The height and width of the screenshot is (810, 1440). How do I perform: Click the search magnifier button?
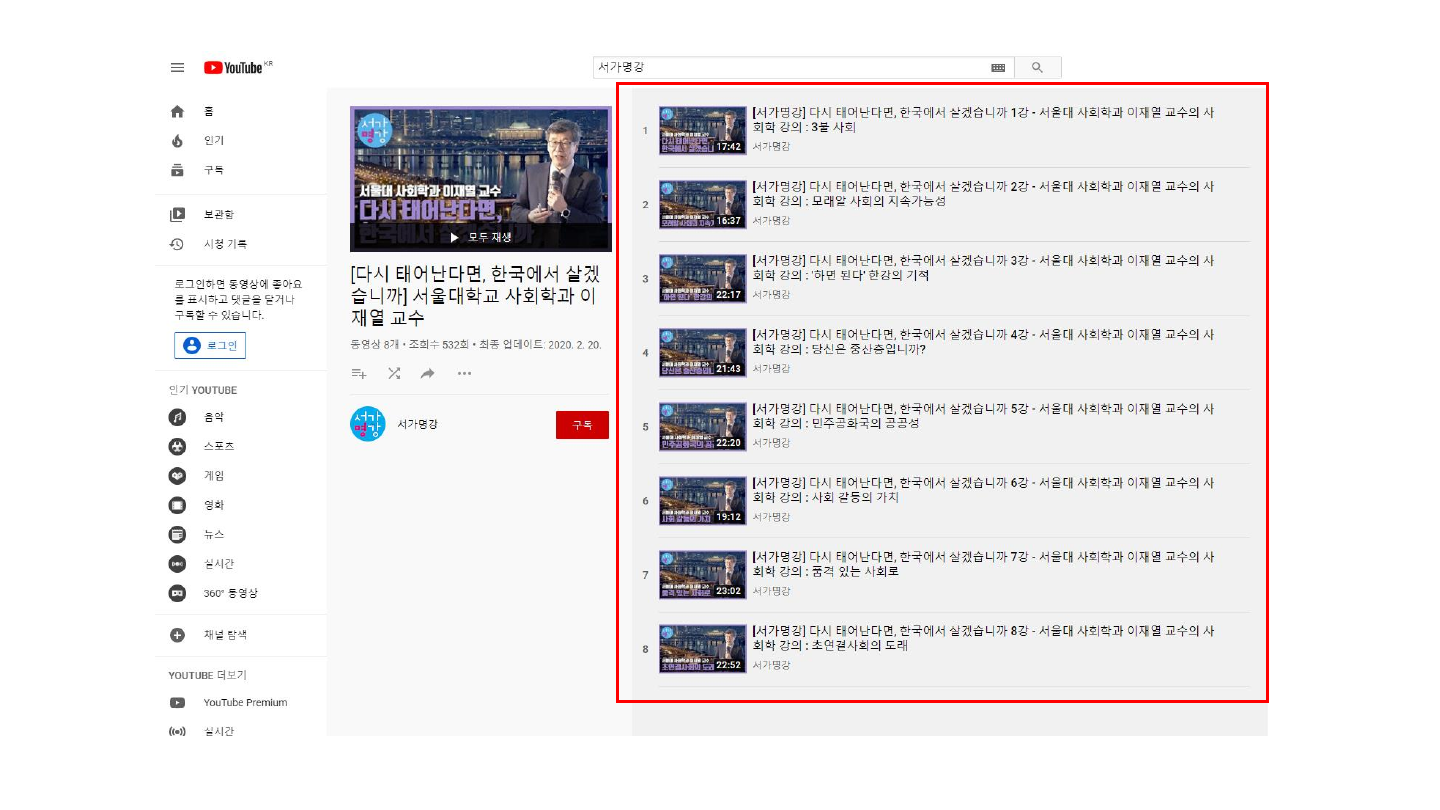[1037, 68]
